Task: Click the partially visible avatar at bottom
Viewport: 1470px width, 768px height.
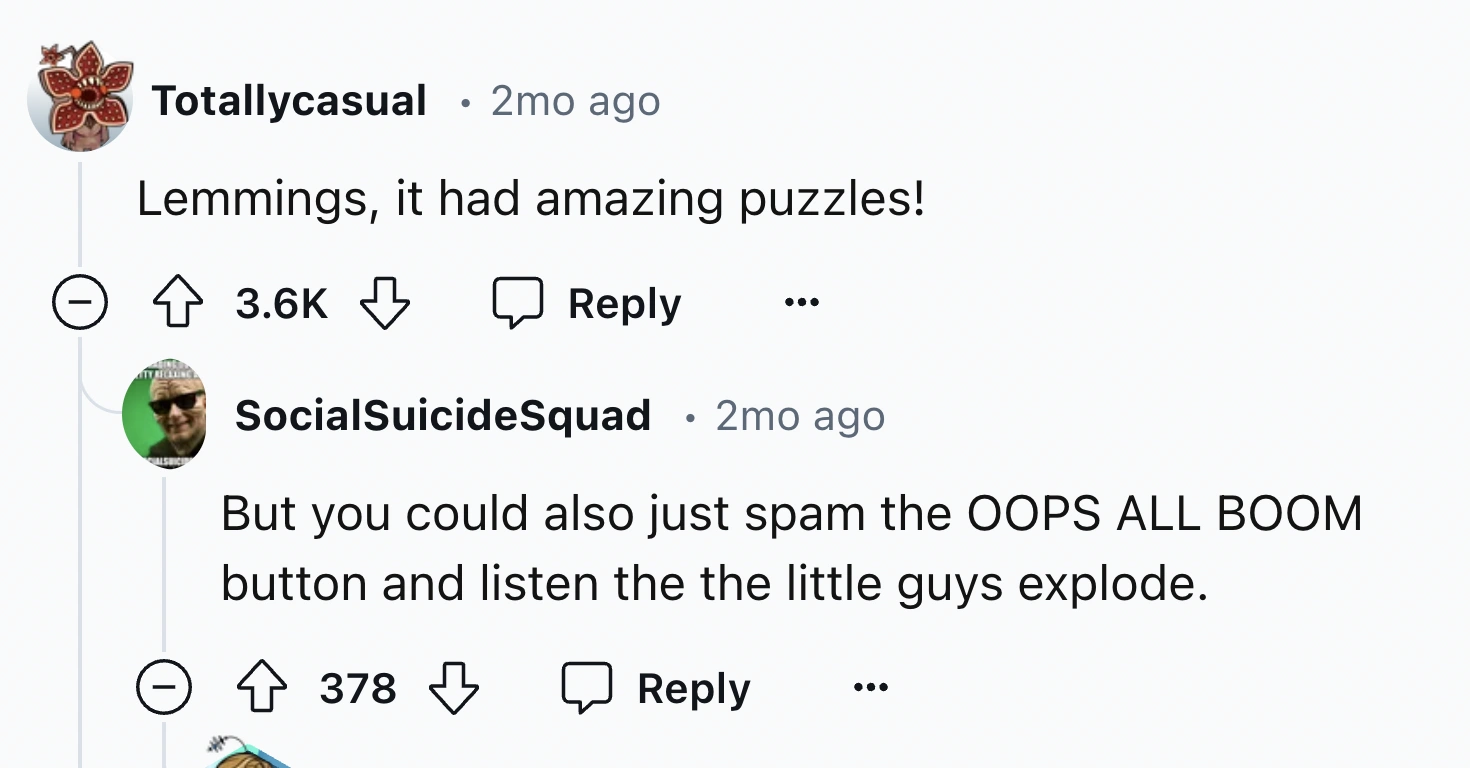Action: tap(245, 755)
